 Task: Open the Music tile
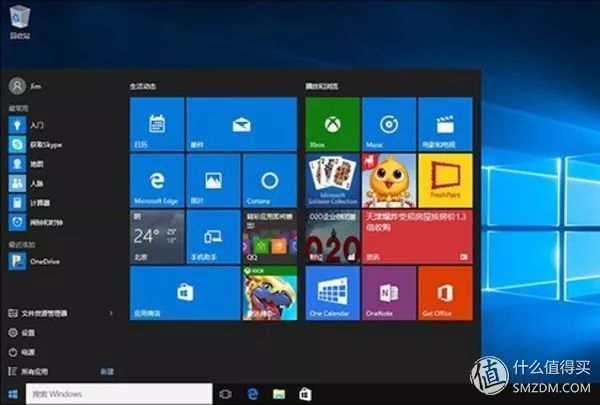tap(389, 124)
